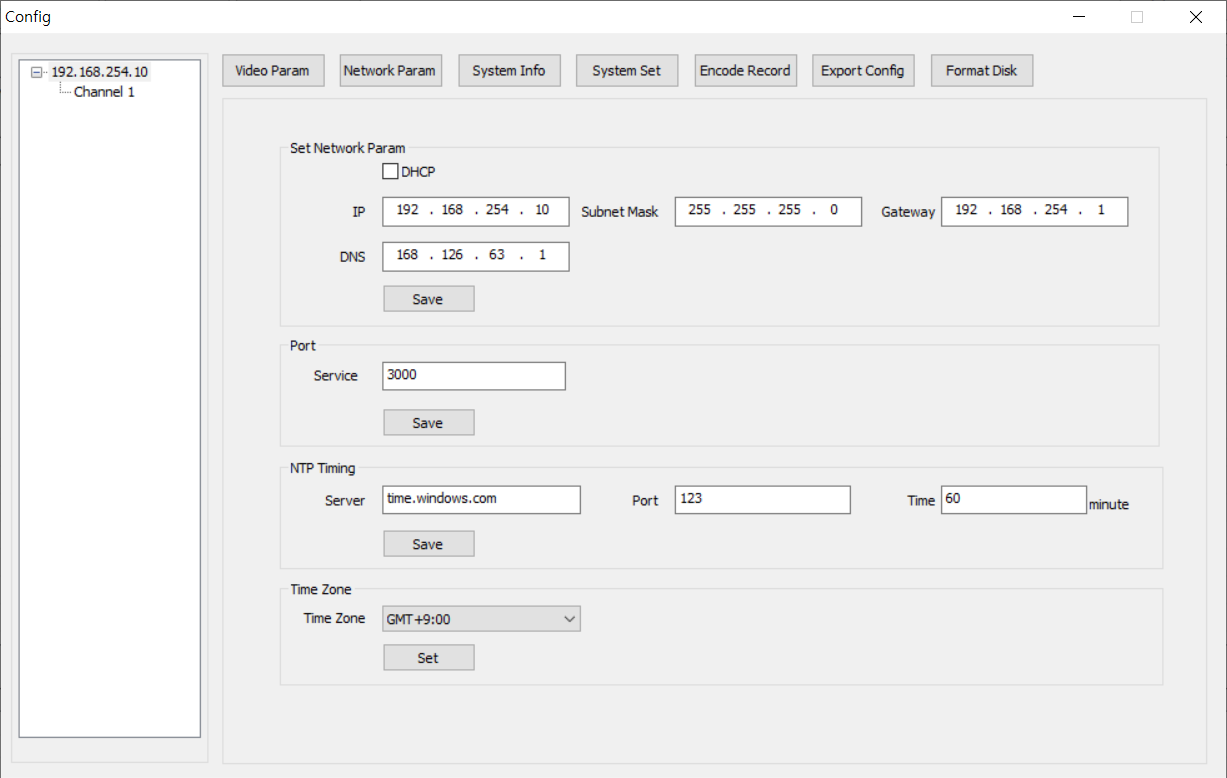Click the NTP Port field

[762, 499]
